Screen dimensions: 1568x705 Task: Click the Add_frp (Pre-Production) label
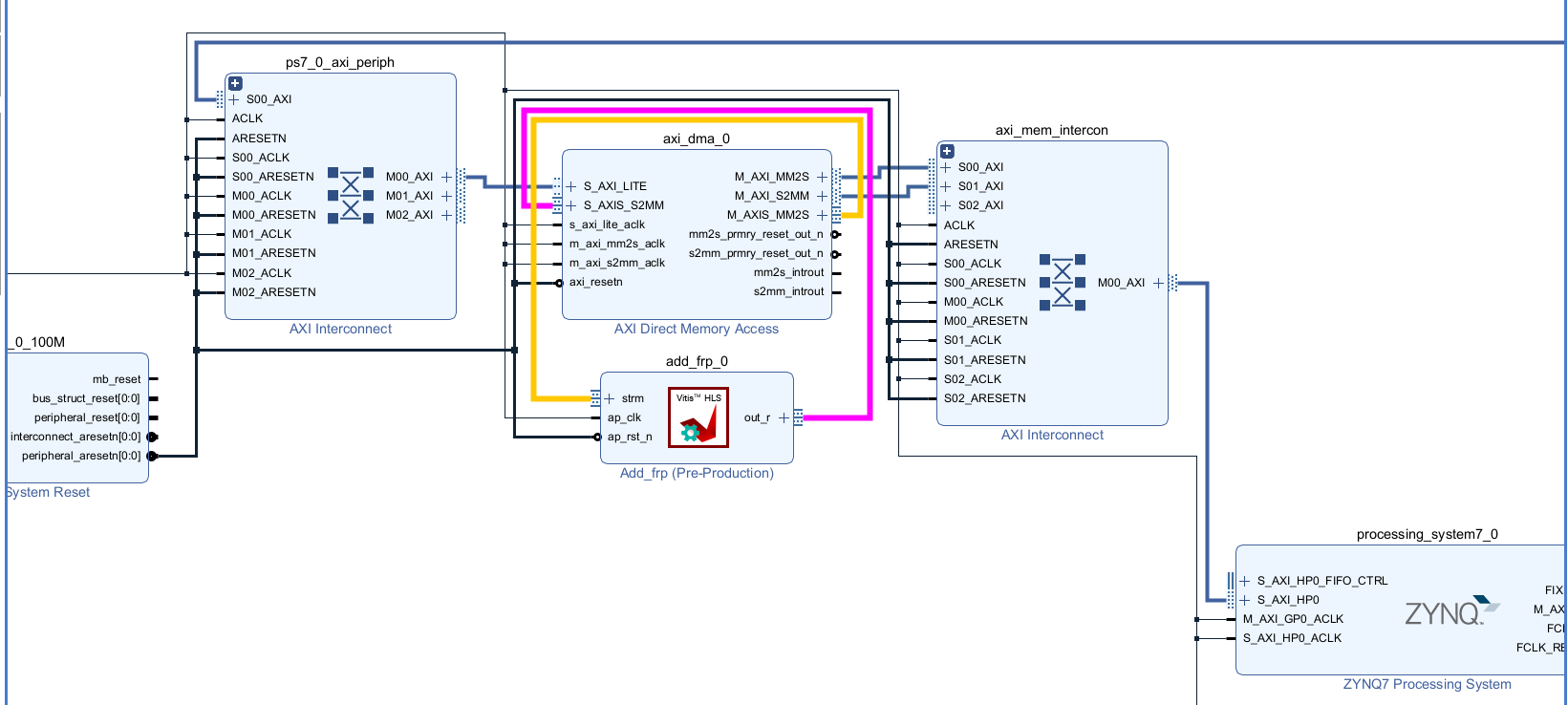click(x=697, y=473)
